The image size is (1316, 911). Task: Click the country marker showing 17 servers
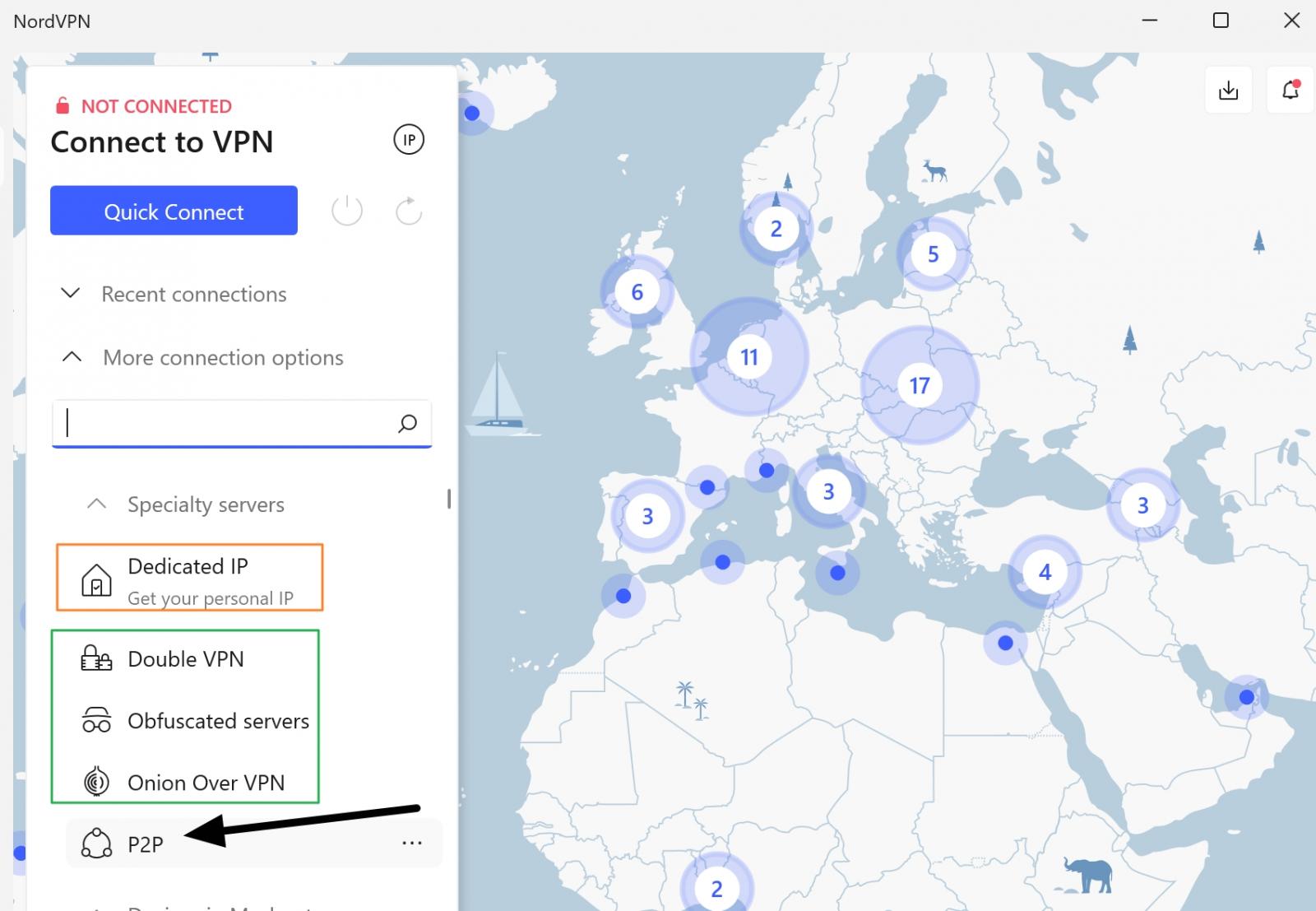pyautogui.click(x=920, y=385)
